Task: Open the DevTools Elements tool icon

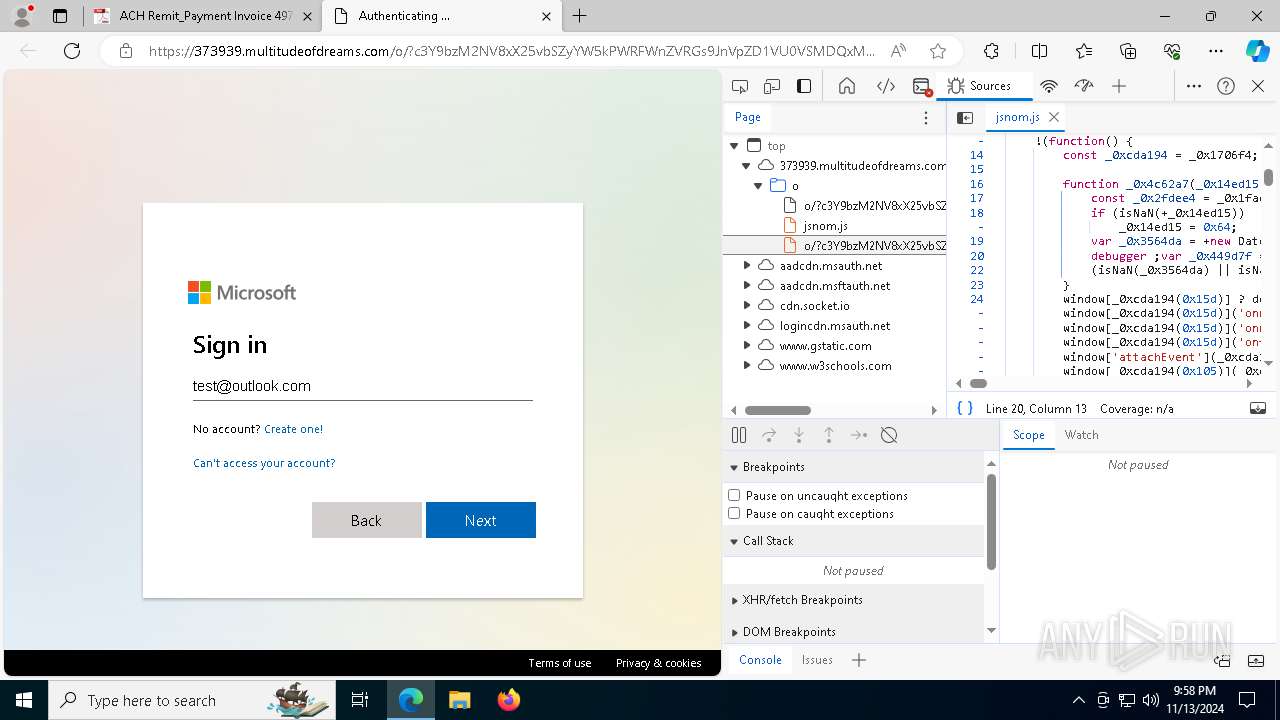Action: [886, 86]
